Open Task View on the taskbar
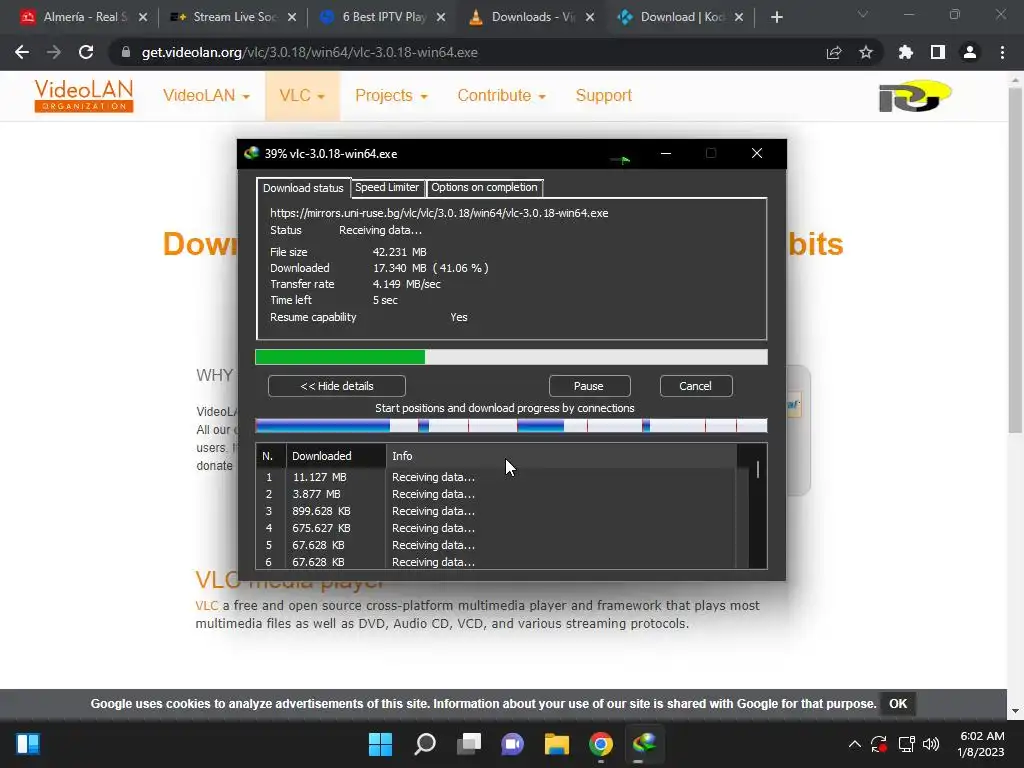The image size is (1024, 768). (469, 744)
